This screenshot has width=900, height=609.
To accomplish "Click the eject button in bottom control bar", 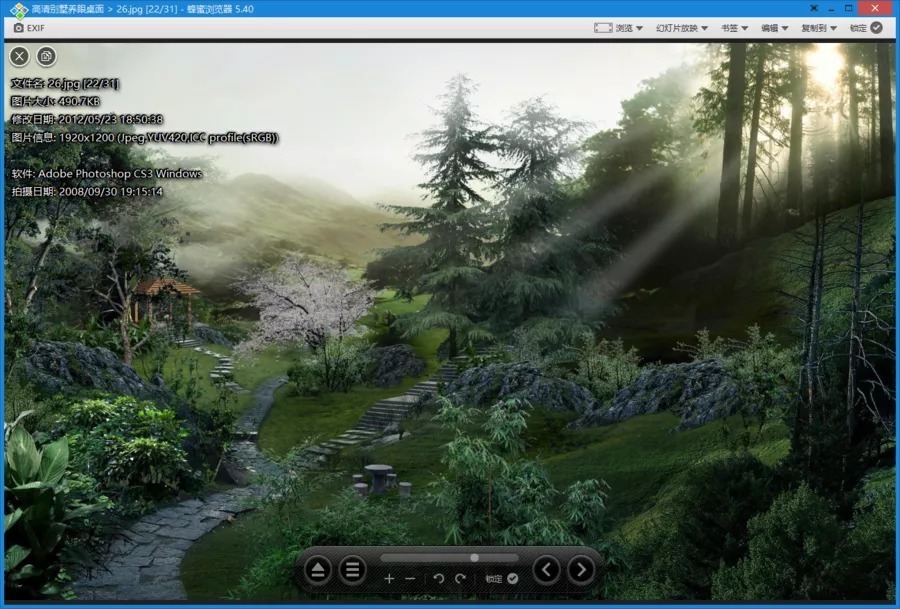I will pos(317,570).
